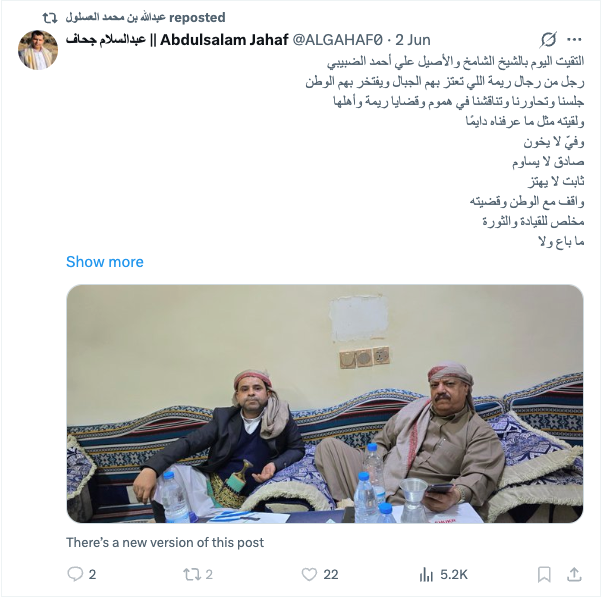Open the attached photo of two men
Viewport: 601px width, 597px height.
tap(325, 404)
